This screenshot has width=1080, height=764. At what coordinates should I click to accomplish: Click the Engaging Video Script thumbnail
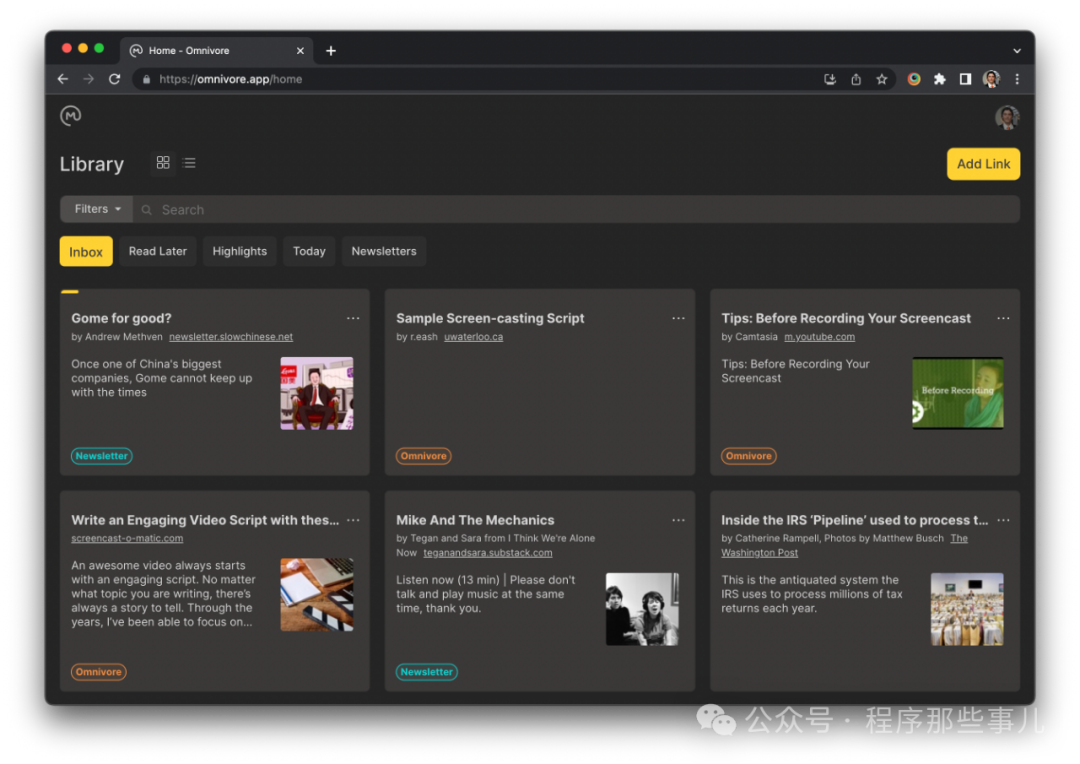coord(317,595)
